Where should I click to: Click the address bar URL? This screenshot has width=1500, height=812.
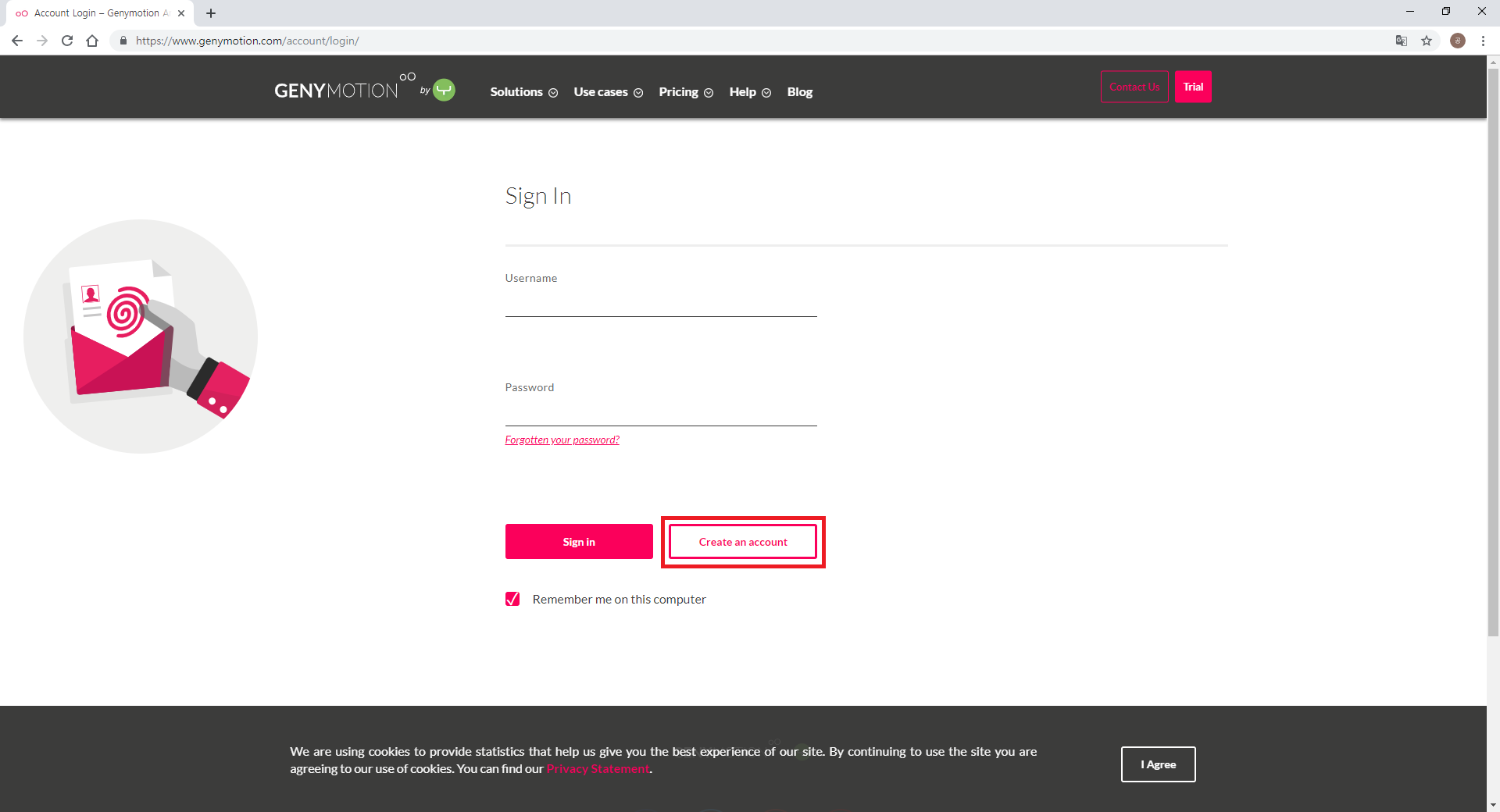[247, 41]
